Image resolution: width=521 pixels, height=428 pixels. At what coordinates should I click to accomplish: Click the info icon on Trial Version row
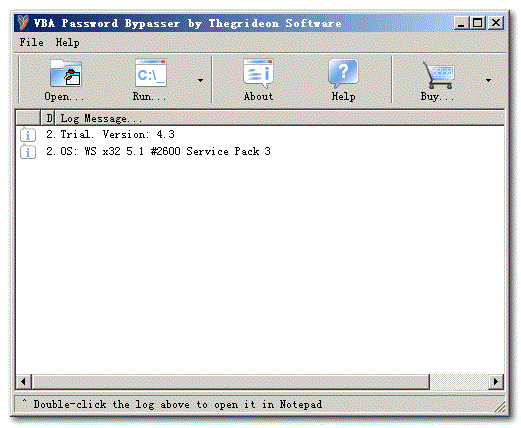pos(28,135)
